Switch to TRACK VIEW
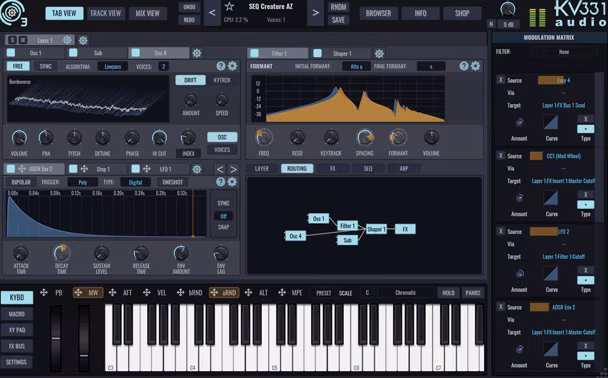Viewport: 608px width, 378px height. (x=105, y=13)
